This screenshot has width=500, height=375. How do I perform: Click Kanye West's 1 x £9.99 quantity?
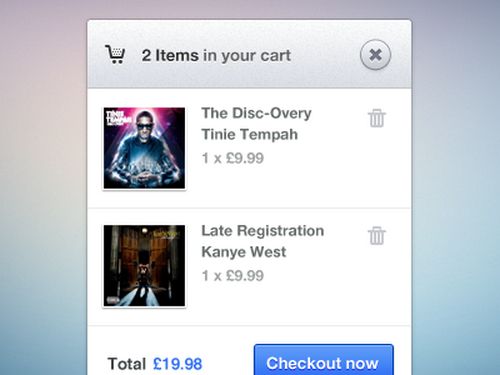233,276
